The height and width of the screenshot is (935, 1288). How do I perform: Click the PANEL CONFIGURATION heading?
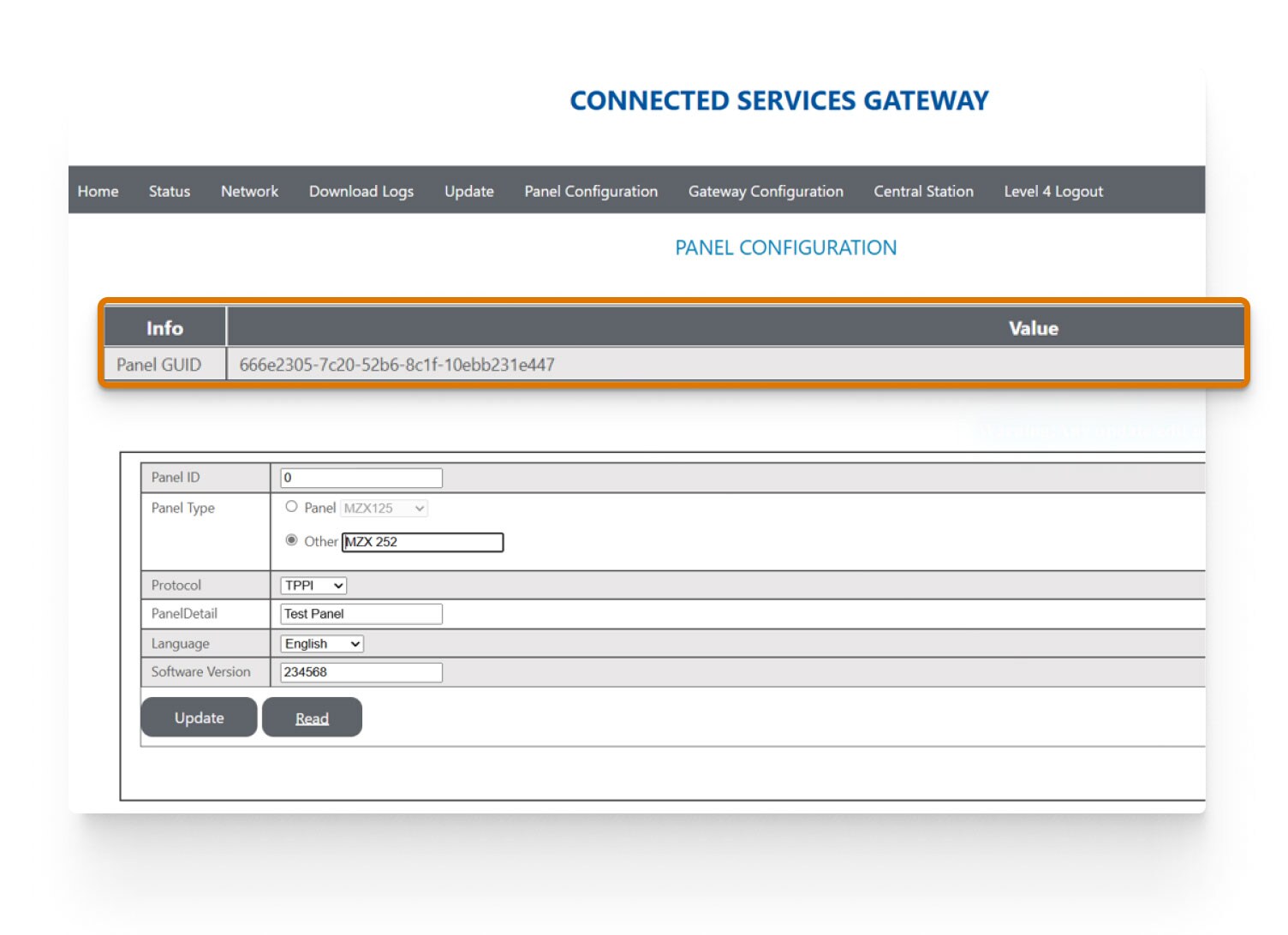point(785,248)
